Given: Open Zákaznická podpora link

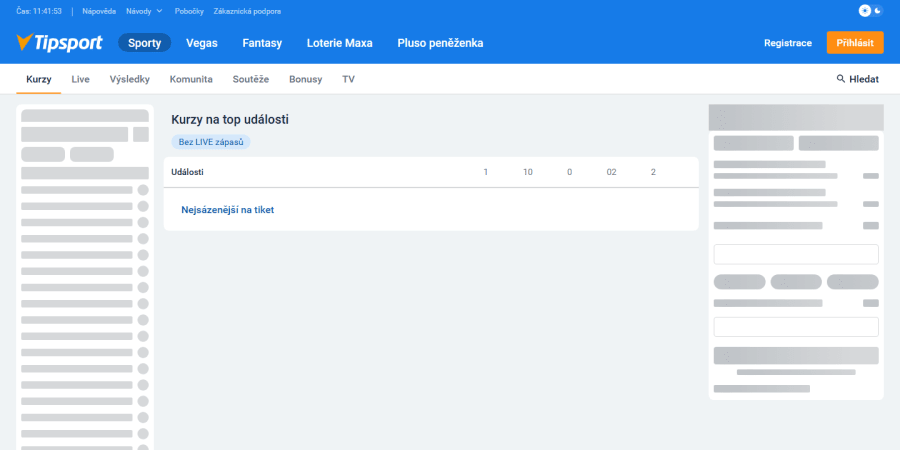Looking at the screenshot, I should coord(247,11).
